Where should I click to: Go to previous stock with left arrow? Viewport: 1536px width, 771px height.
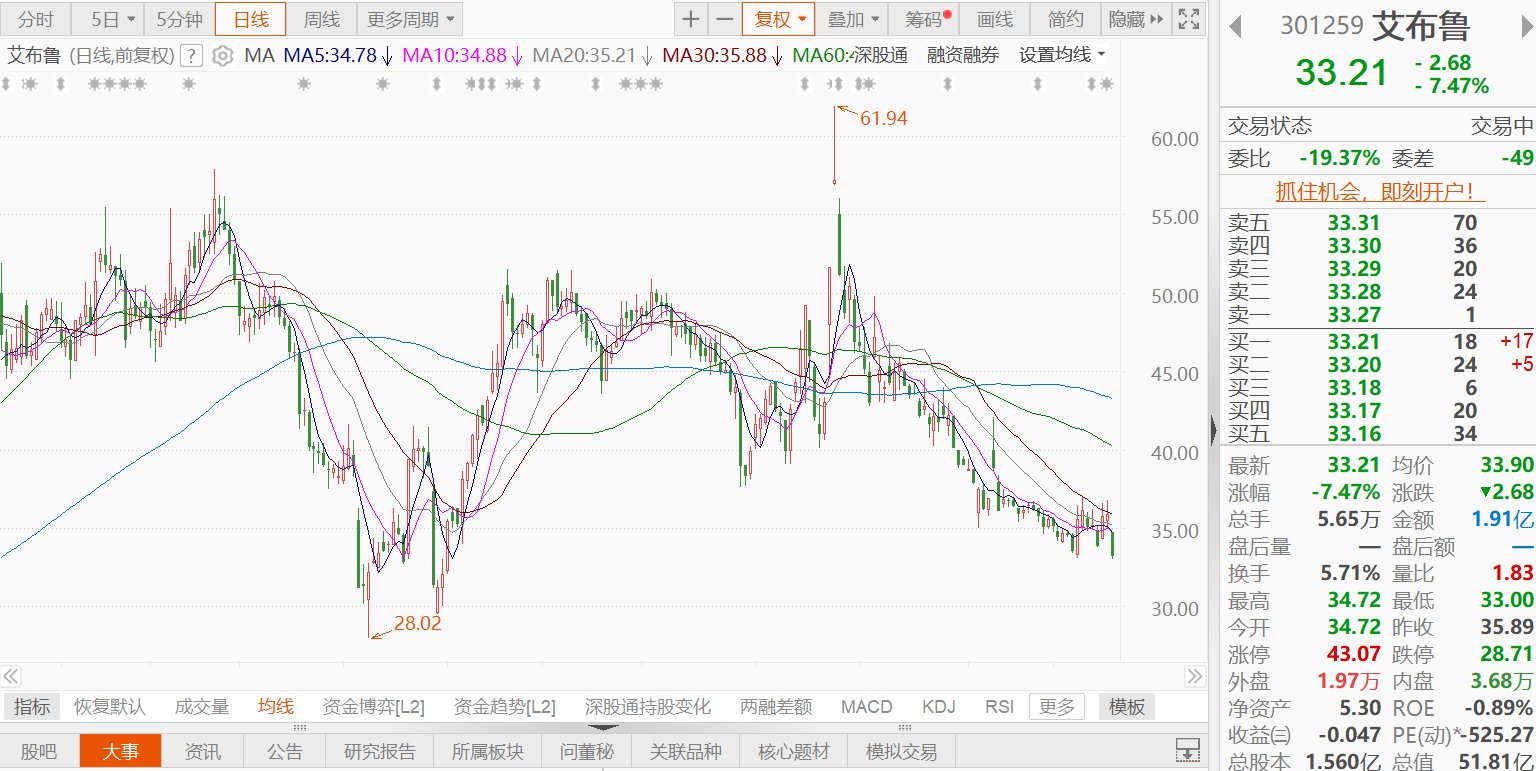1236,26
